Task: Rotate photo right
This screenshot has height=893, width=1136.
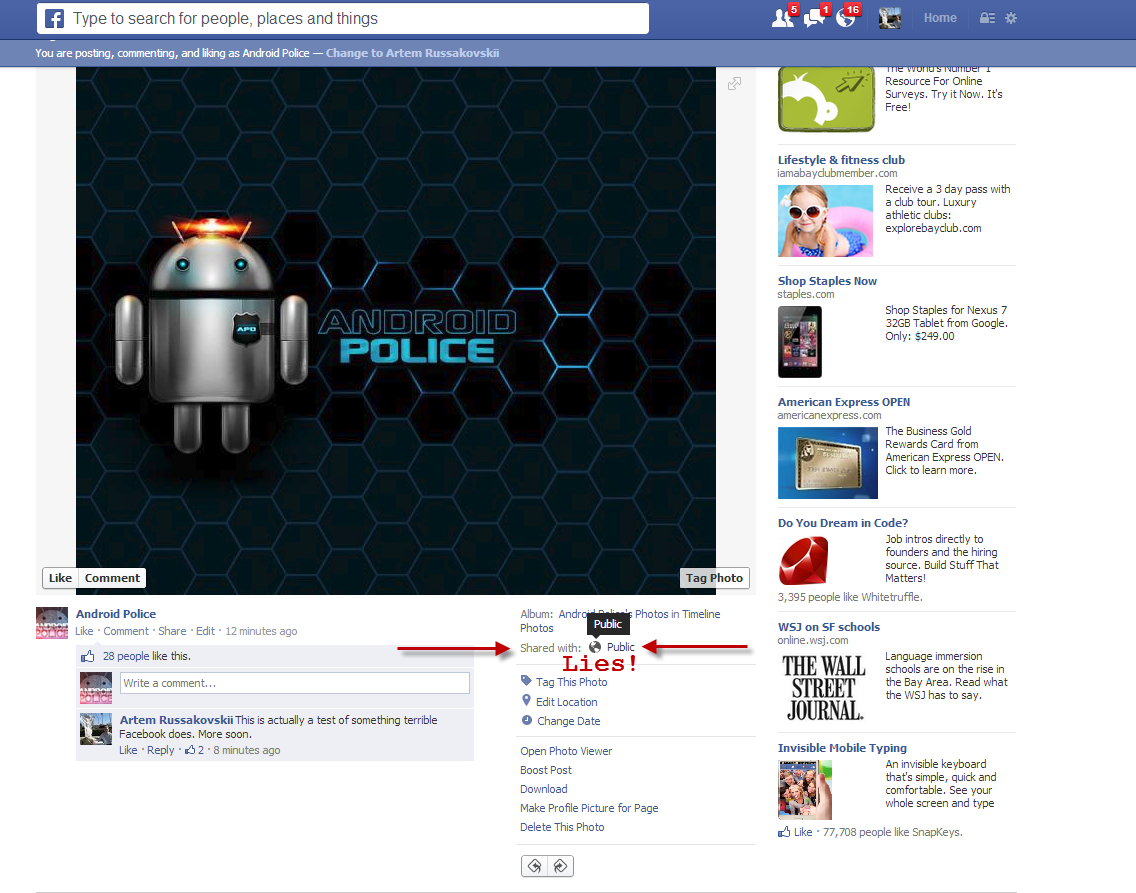Action: [560, 866]
